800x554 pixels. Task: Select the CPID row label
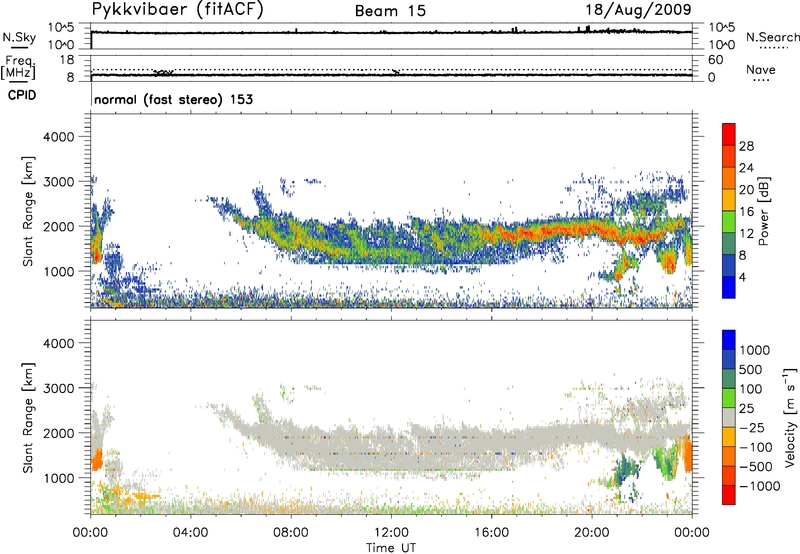(x=22, y=95)
